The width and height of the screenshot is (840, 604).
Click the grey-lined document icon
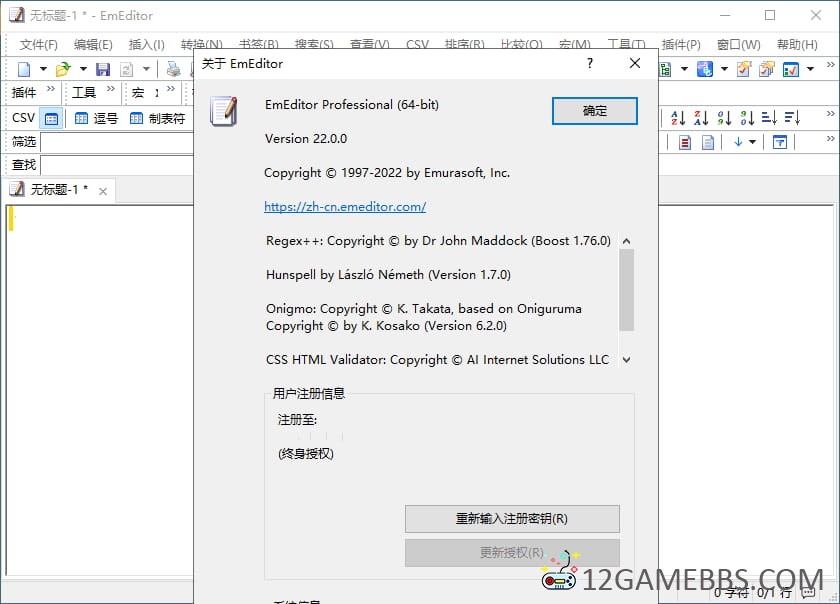click(708, 143)
